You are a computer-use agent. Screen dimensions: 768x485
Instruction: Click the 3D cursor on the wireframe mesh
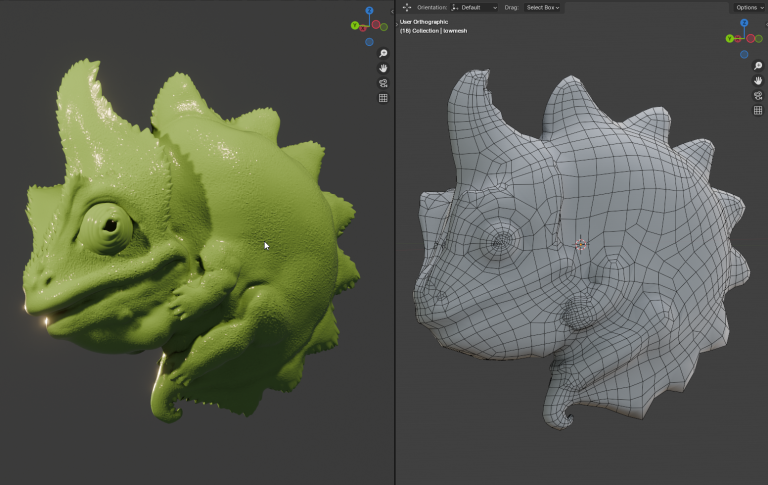(581, 244)
